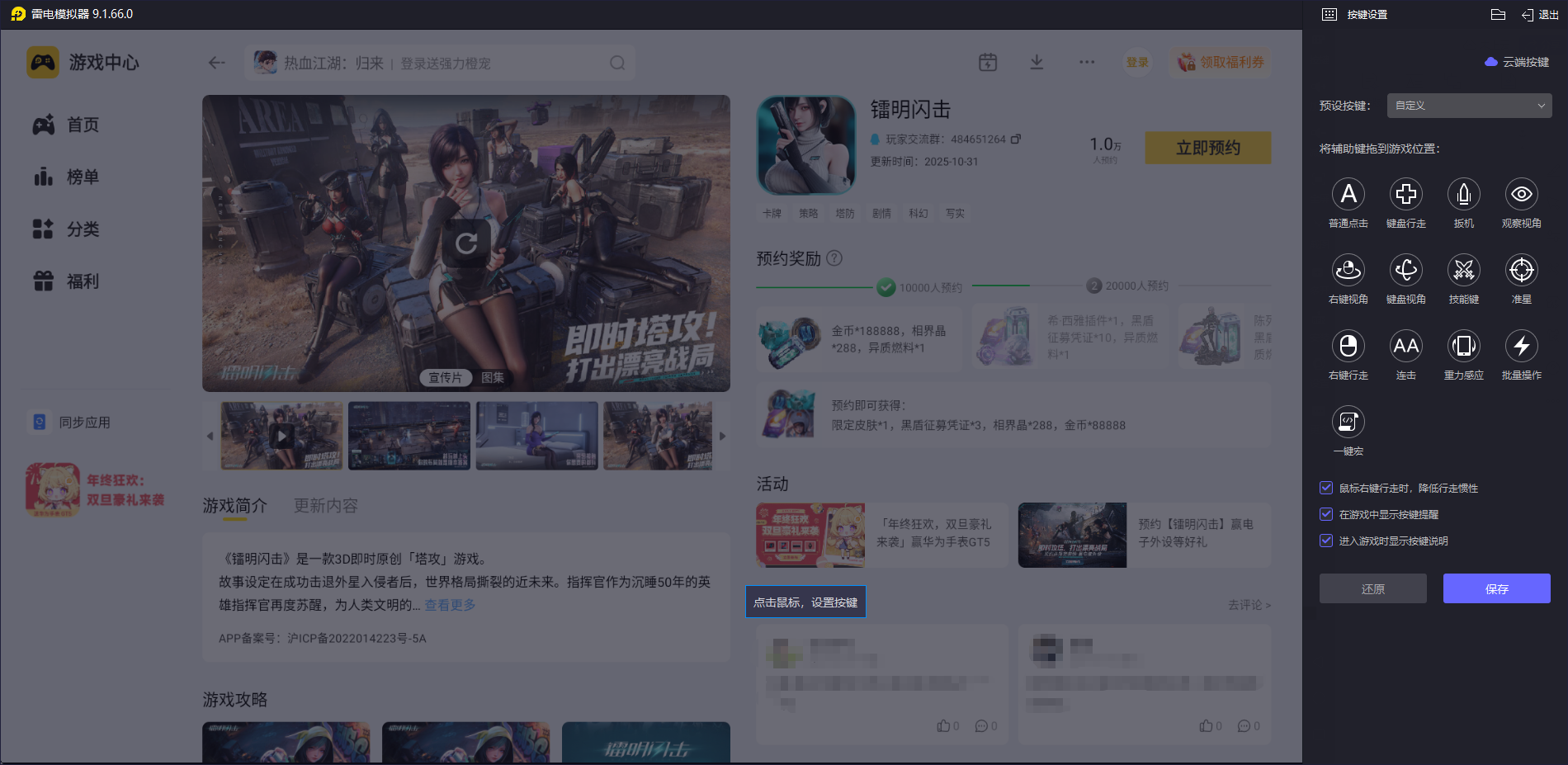Image resolution: width=1568 pixels, height=765 pixels.
Task: Select the 重力感应 gravity sensor icon
Action: pyautogui.click(x=1464, y=347)
